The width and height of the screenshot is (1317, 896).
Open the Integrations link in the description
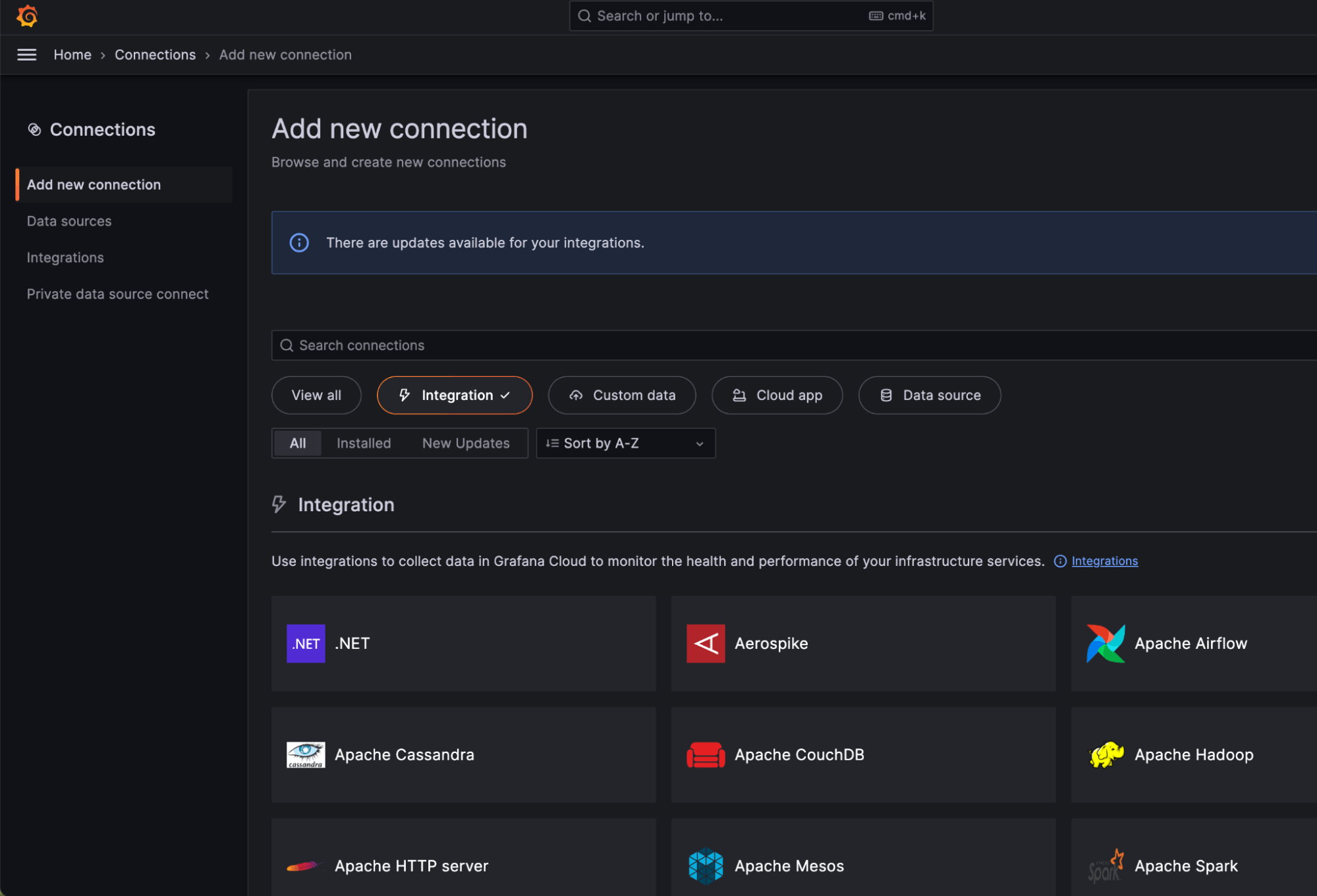pos(1104,561)
